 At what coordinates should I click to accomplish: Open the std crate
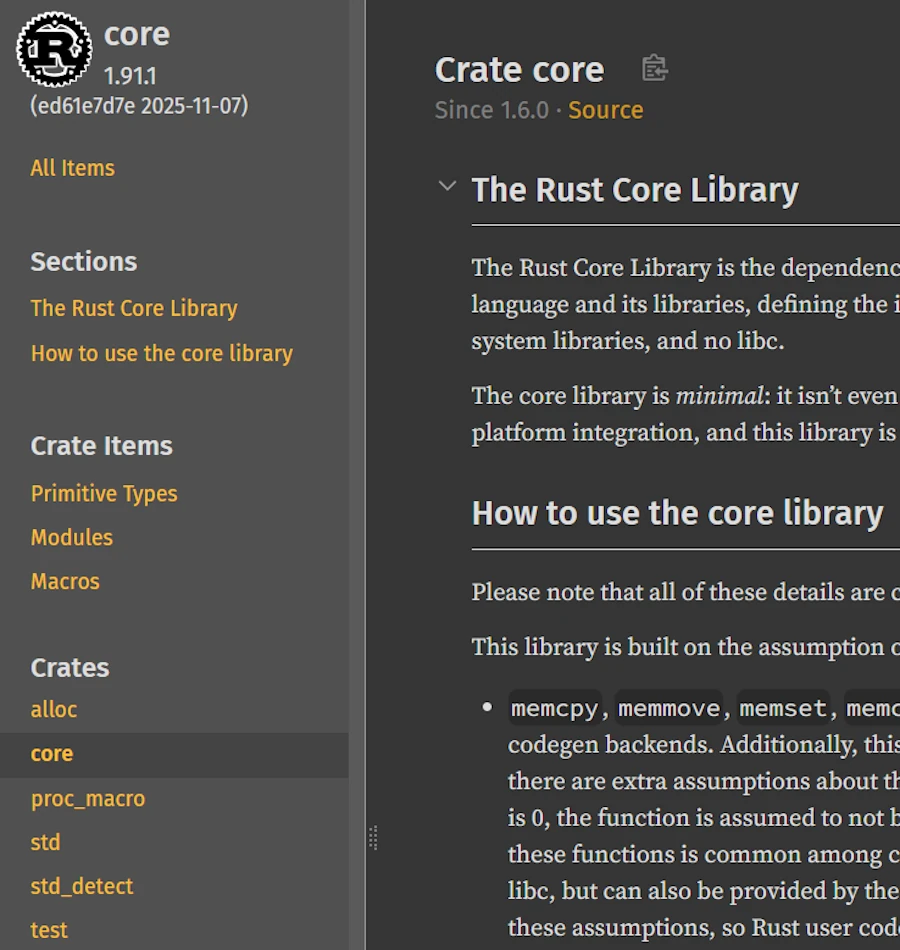(45, 842)
